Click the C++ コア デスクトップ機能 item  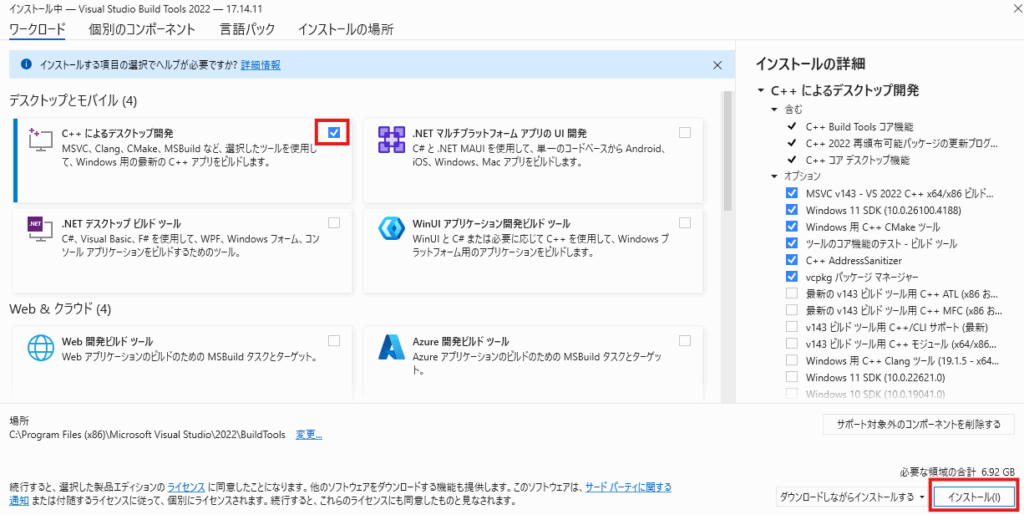[x=857, y=160]
